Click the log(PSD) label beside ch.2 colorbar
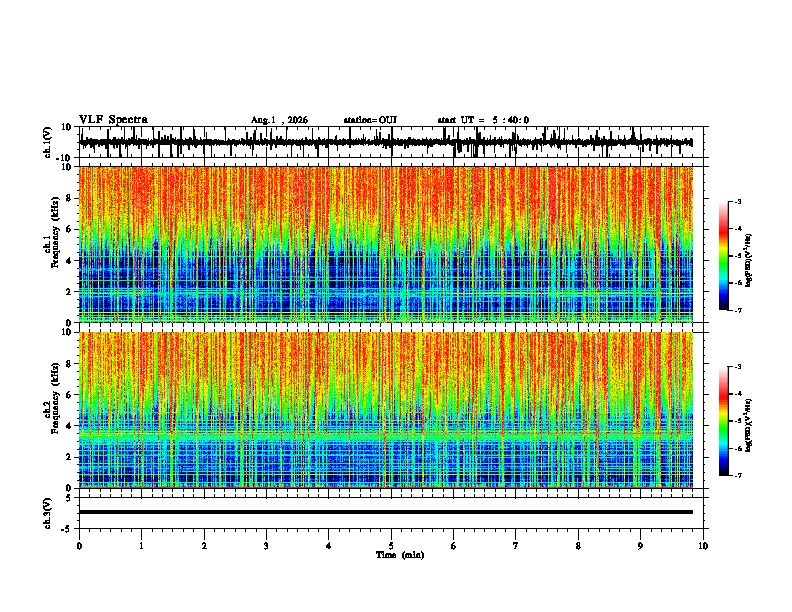 pyautogui.click(x=748, y=426)
